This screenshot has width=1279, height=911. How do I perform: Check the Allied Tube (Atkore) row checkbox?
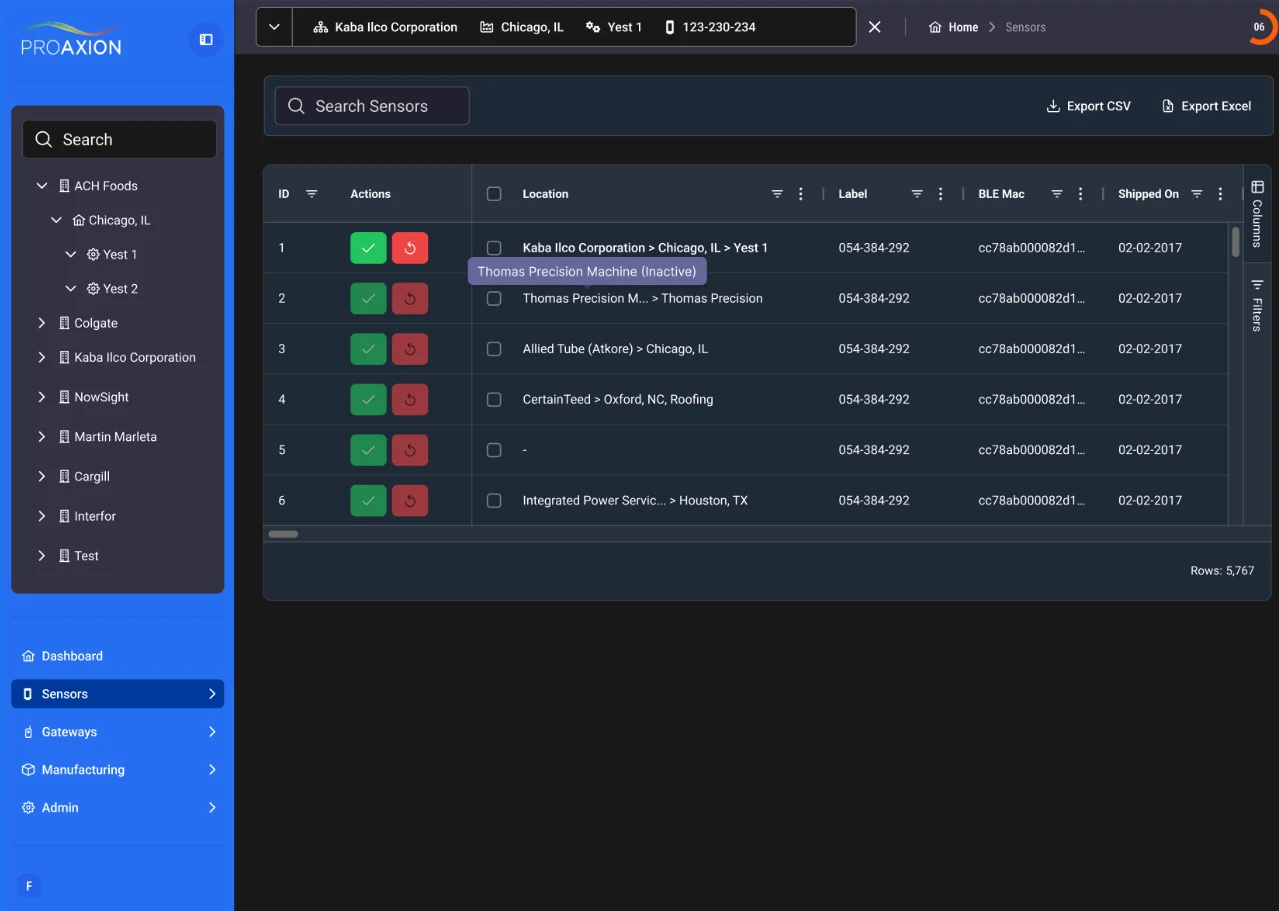494,349
